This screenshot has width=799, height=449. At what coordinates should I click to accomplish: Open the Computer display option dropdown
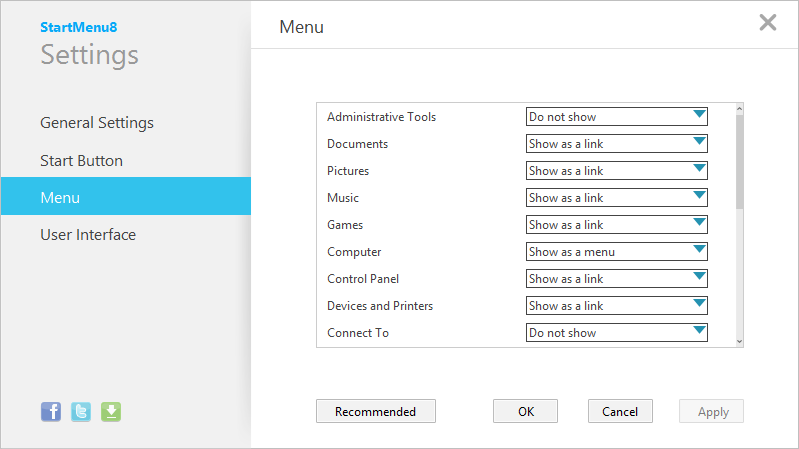[617, 252]
